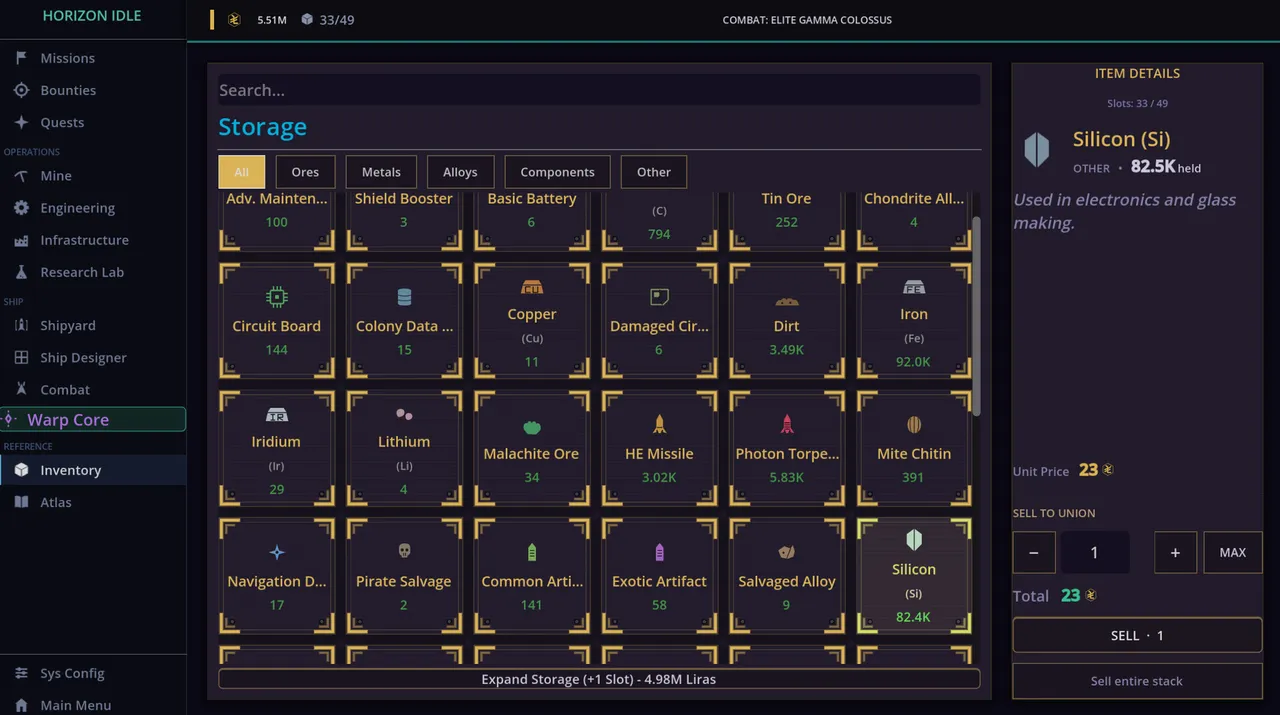Set sell quantity to MAX
Image resolution: width=1280 pixels, height=715 pixels.
tap(1233, 552)
